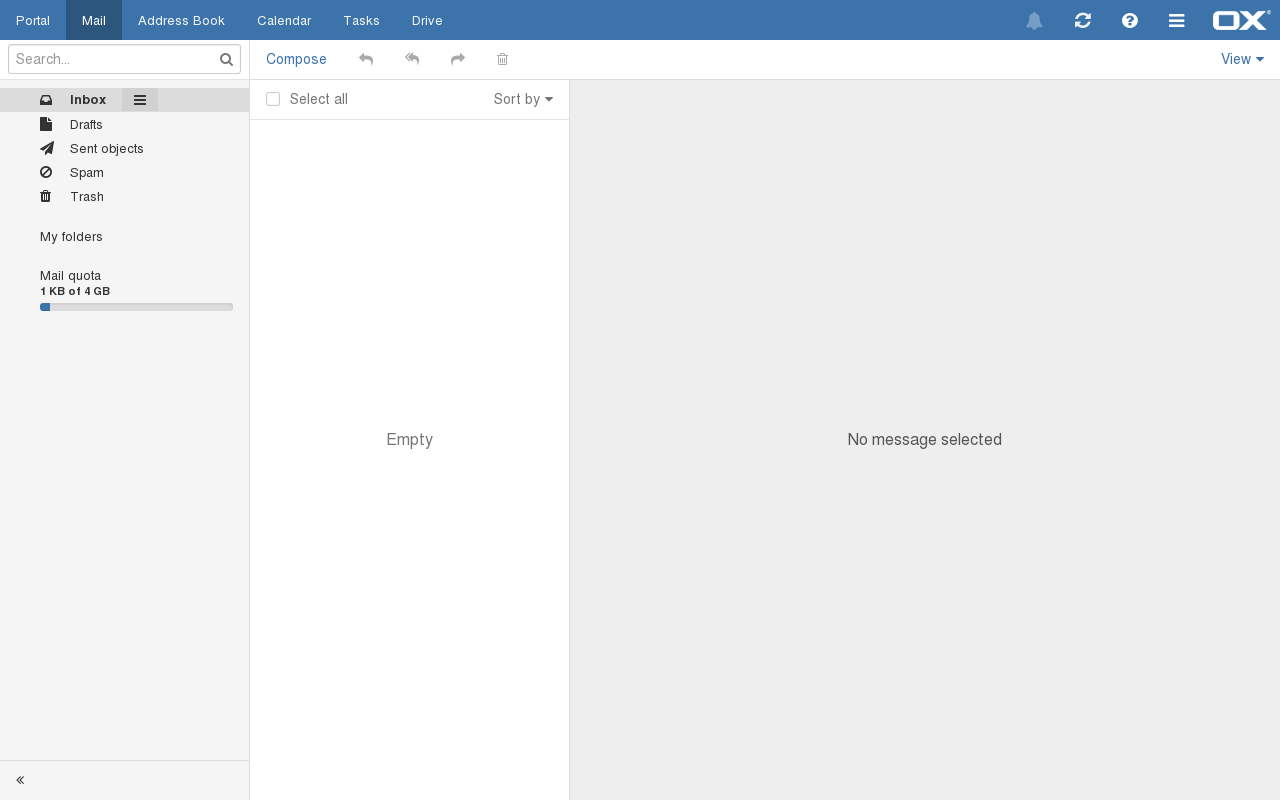The width and height of the screenshot is (1280, 800).
Task: Click the Compose button
Action: tap(296, 59)
